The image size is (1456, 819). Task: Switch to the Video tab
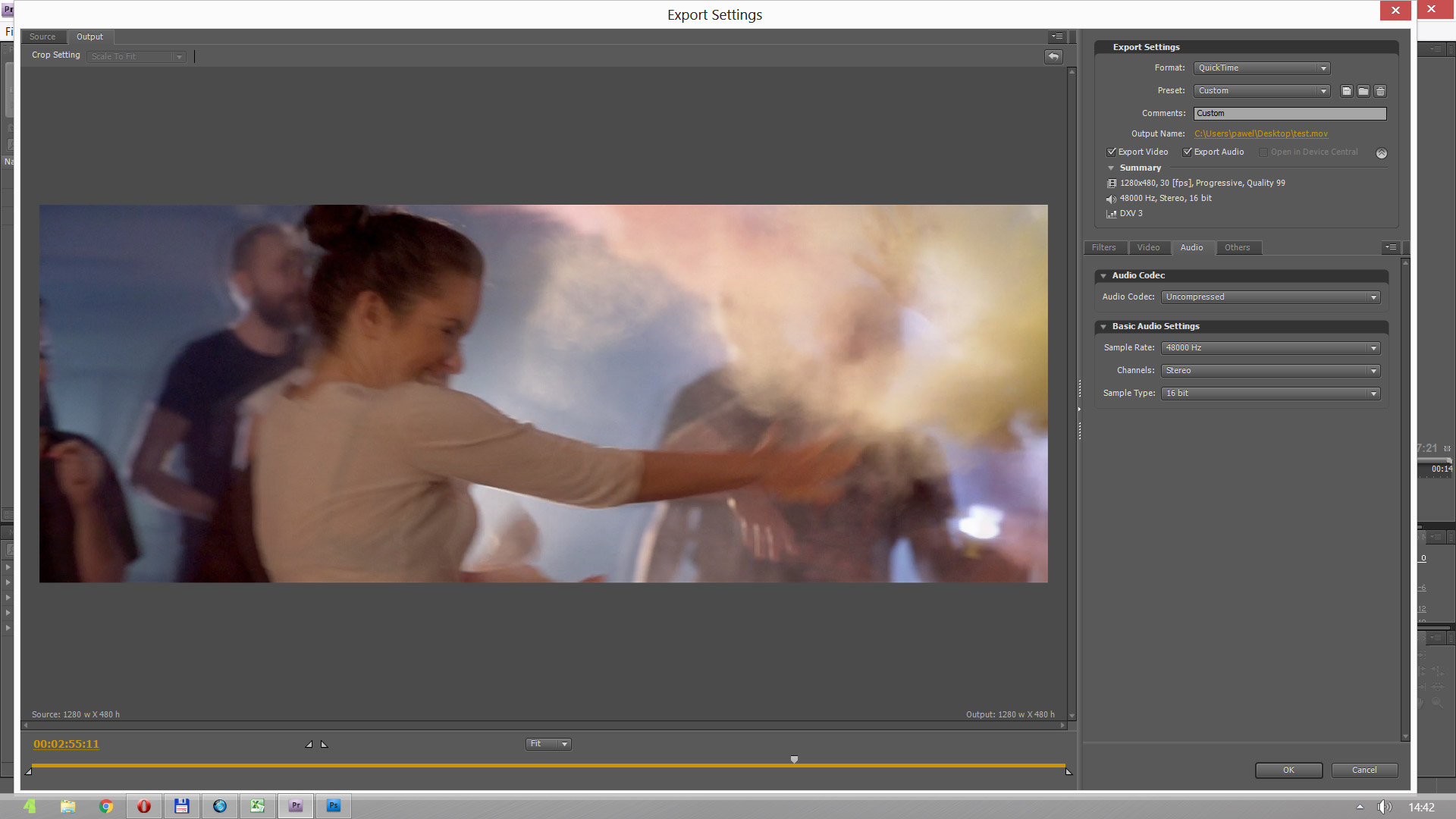point(1148,248)
